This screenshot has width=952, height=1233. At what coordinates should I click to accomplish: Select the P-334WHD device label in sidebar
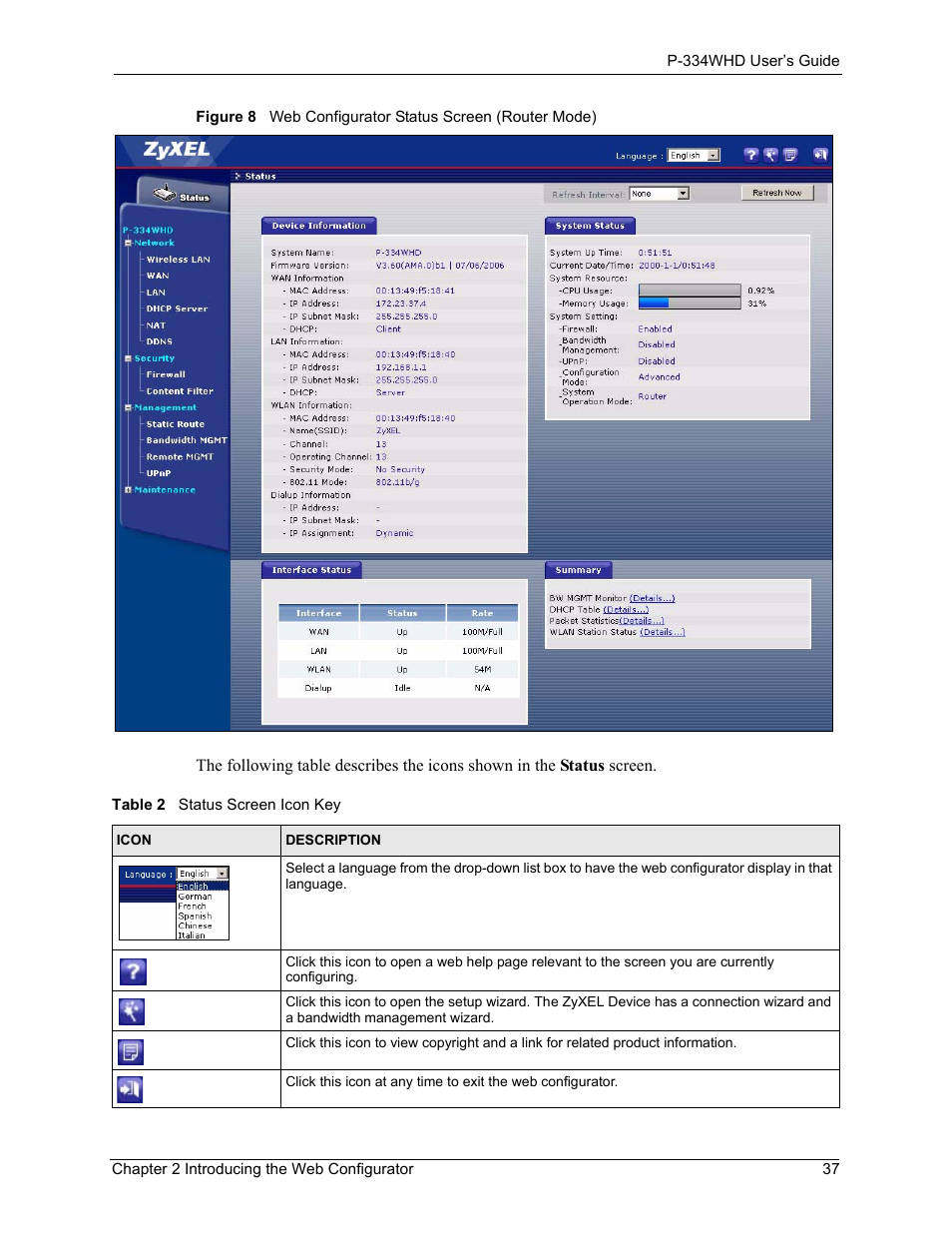(x=148, y=230)
